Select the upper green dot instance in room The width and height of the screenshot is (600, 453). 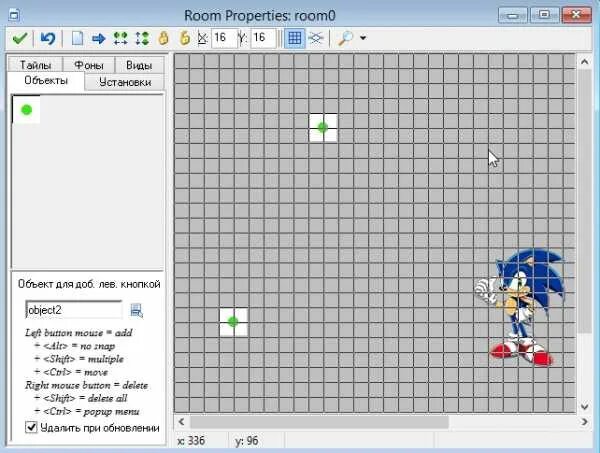323,127
